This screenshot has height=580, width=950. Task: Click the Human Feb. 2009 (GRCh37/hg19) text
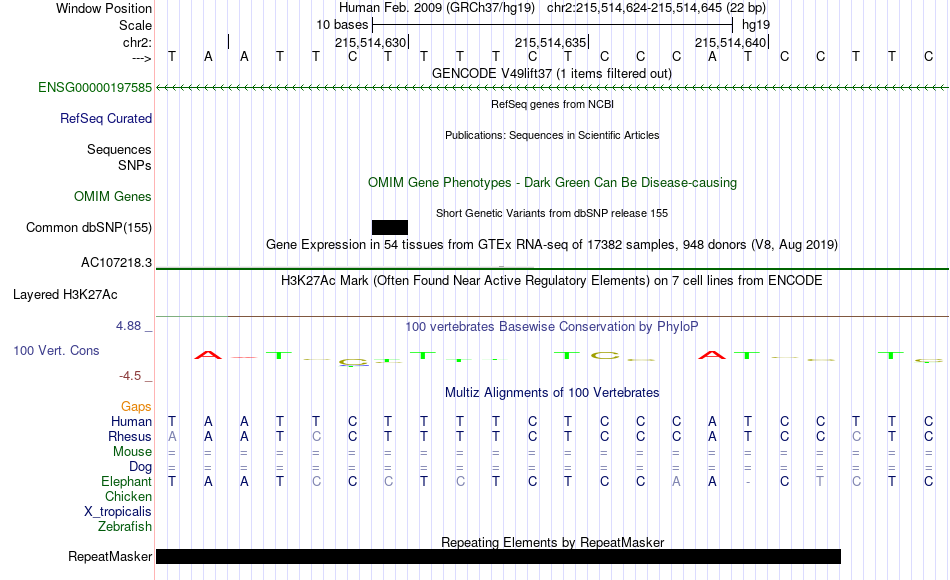[x=437, y=8]
